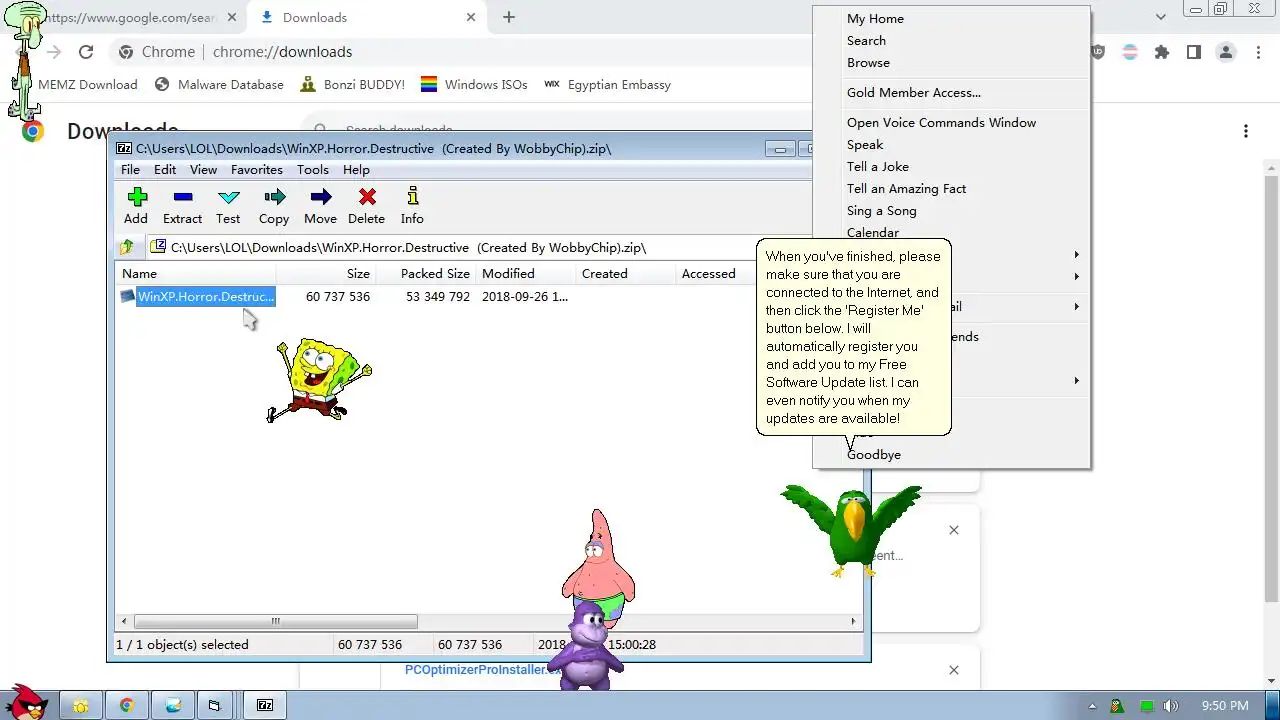
Task: Open the Windows ISOs bookmark
Action: [x=474, y=85]
